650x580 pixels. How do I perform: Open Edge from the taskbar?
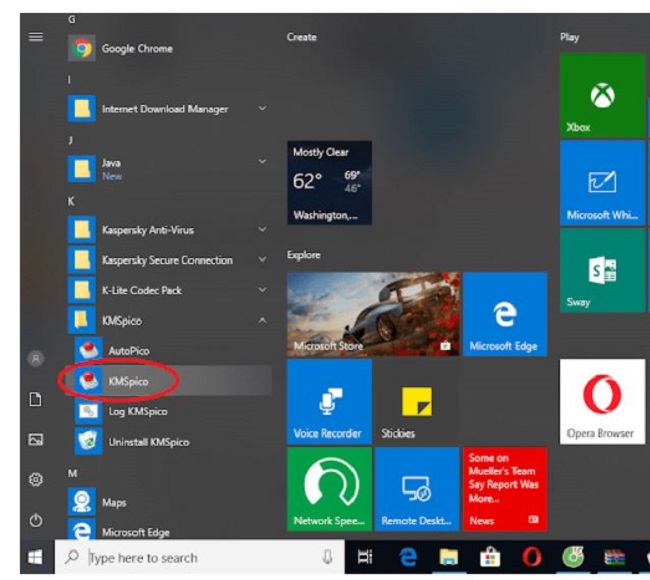click(x=408, y=557)
